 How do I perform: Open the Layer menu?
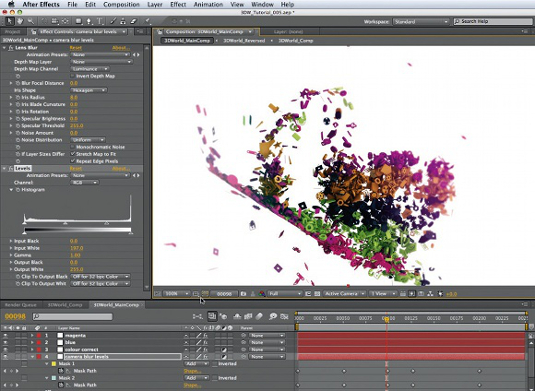(155, 4)
